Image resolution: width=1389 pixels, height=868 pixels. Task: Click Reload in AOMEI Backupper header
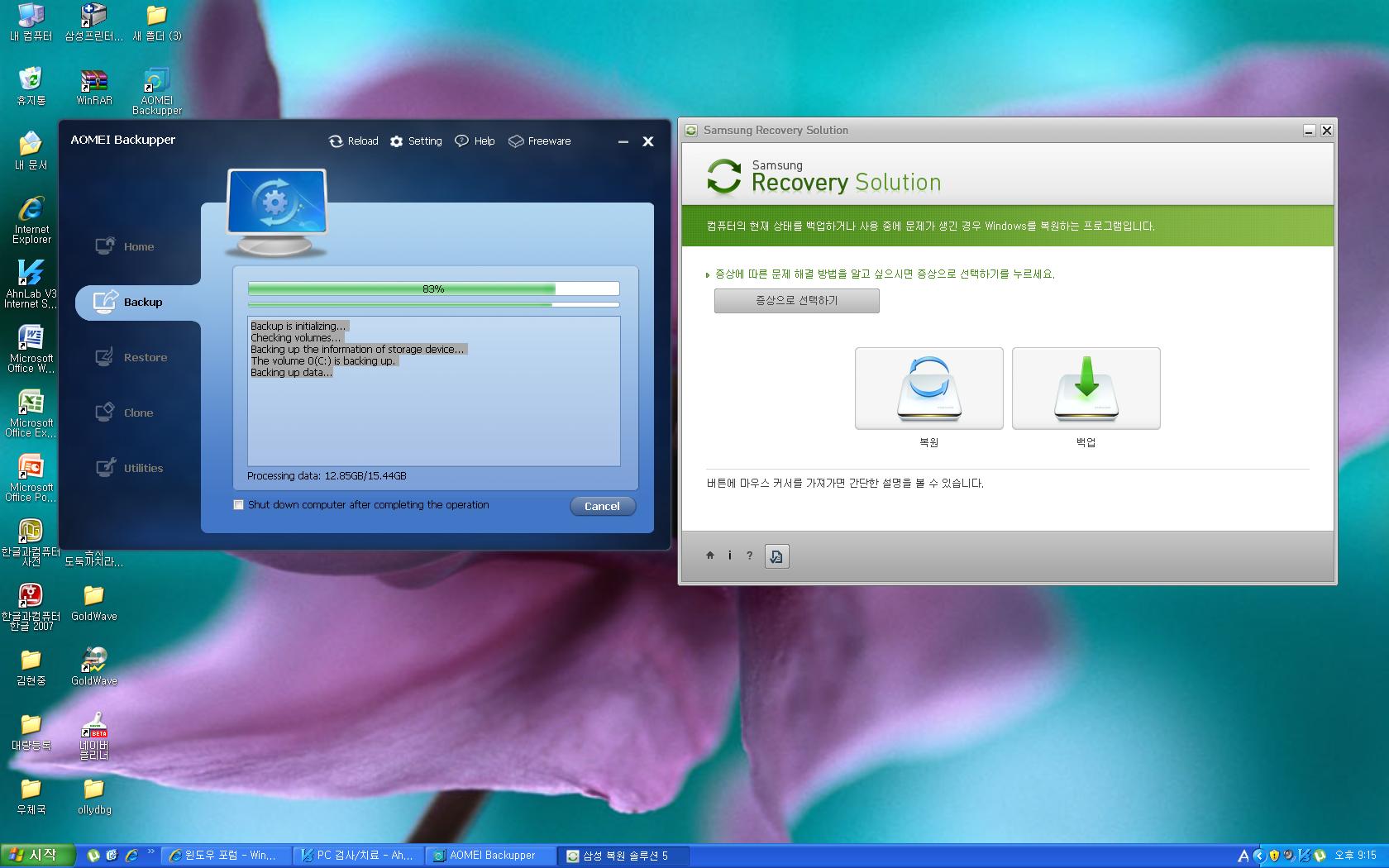(x=353, y=141)
